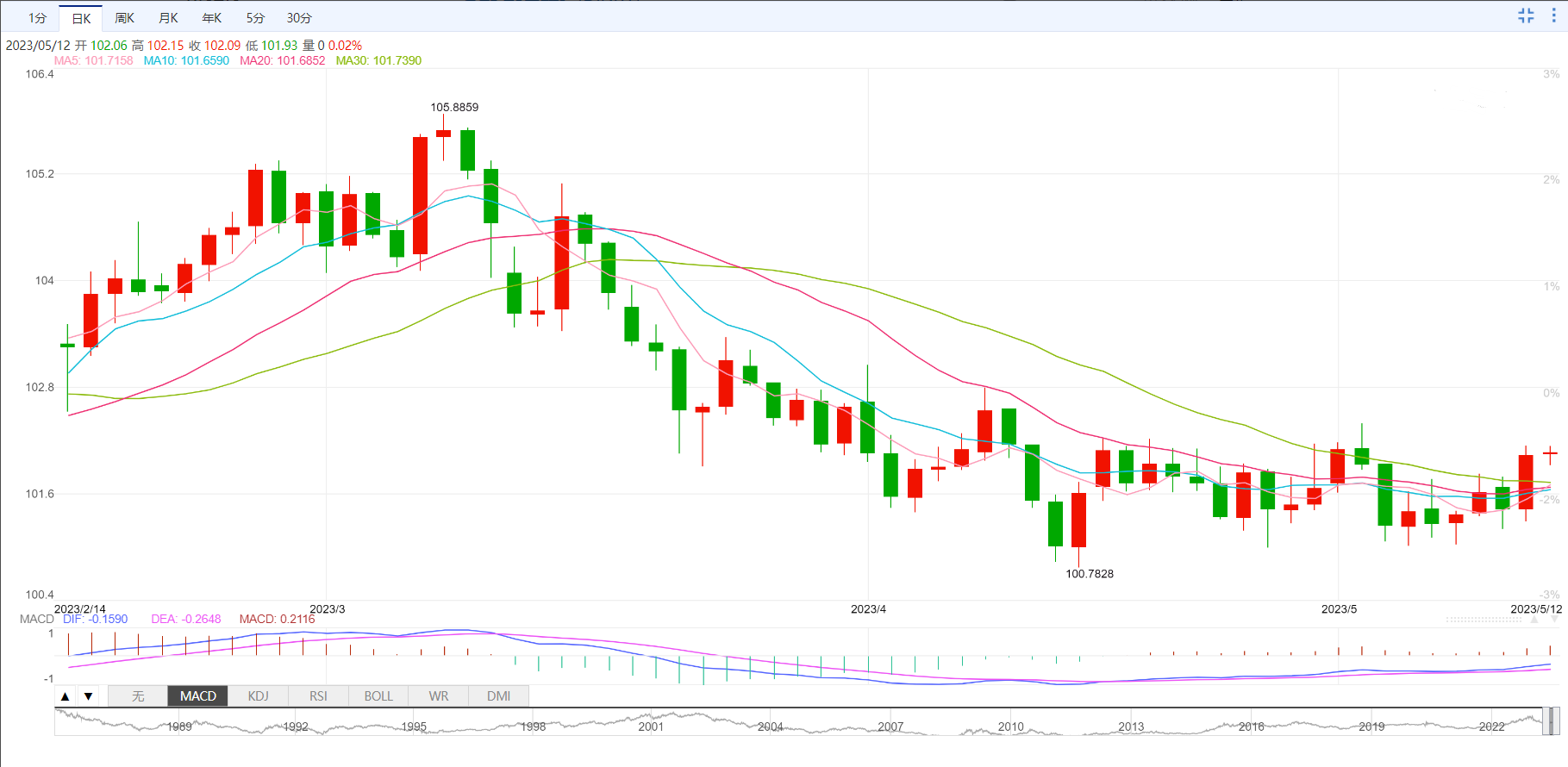Click the exit fullscreen icon
The height and width of the screenshot is (767, 1568).
point(1526,16)
